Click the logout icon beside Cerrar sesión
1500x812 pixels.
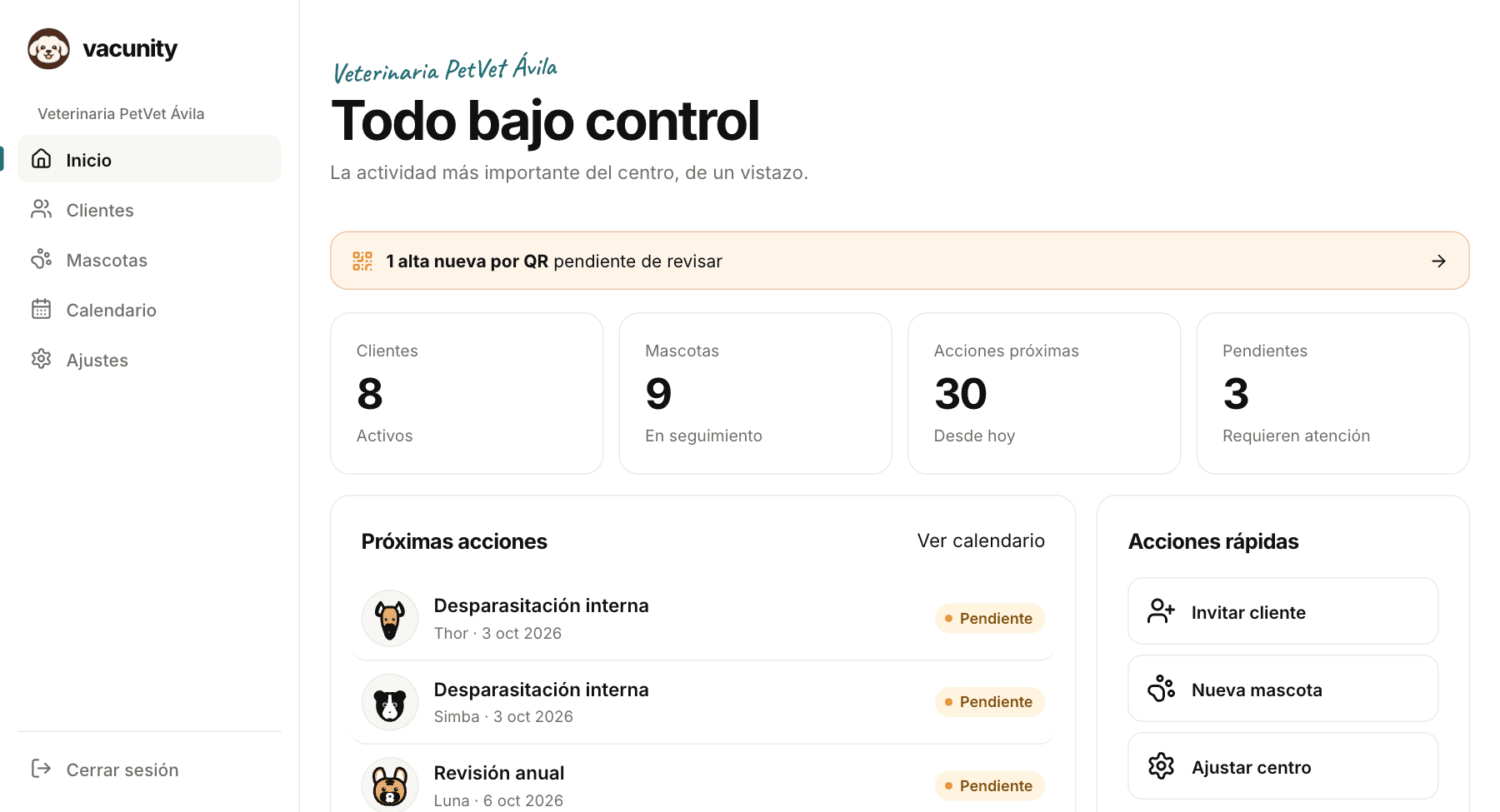42,769
